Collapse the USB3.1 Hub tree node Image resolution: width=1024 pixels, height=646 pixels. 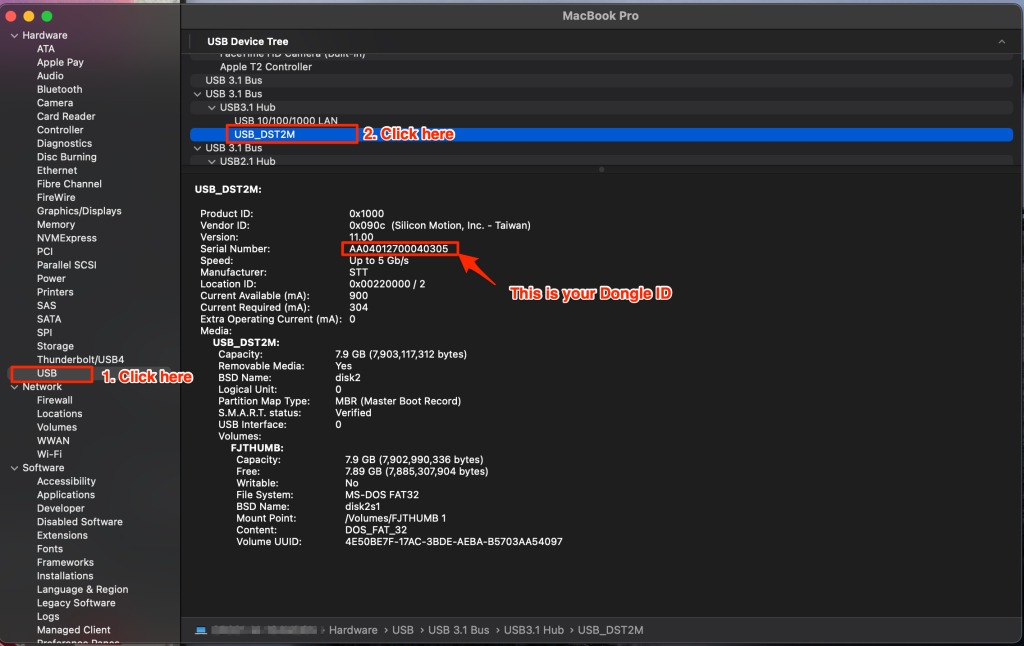pos(212,108)
